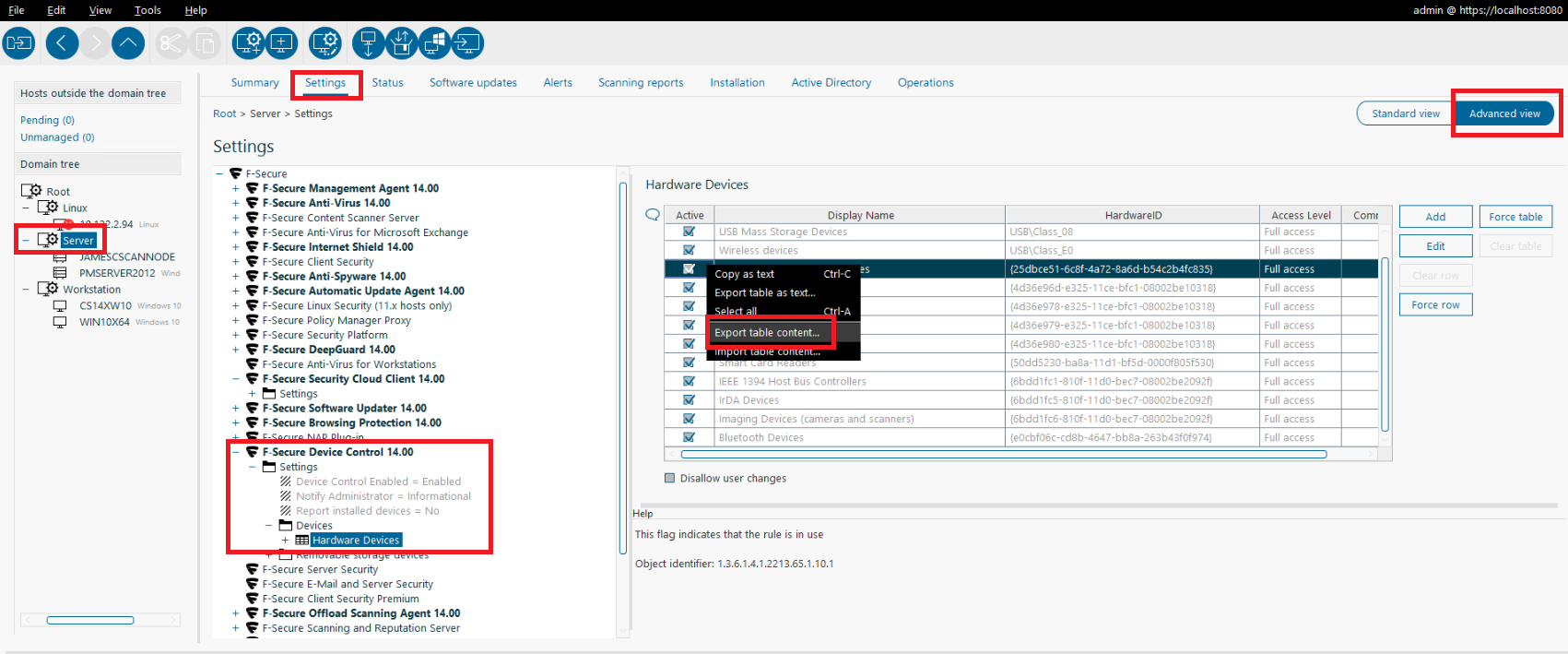Click the HardwareID column header
Screen dimensions: 1568x654
(1133, 215)
